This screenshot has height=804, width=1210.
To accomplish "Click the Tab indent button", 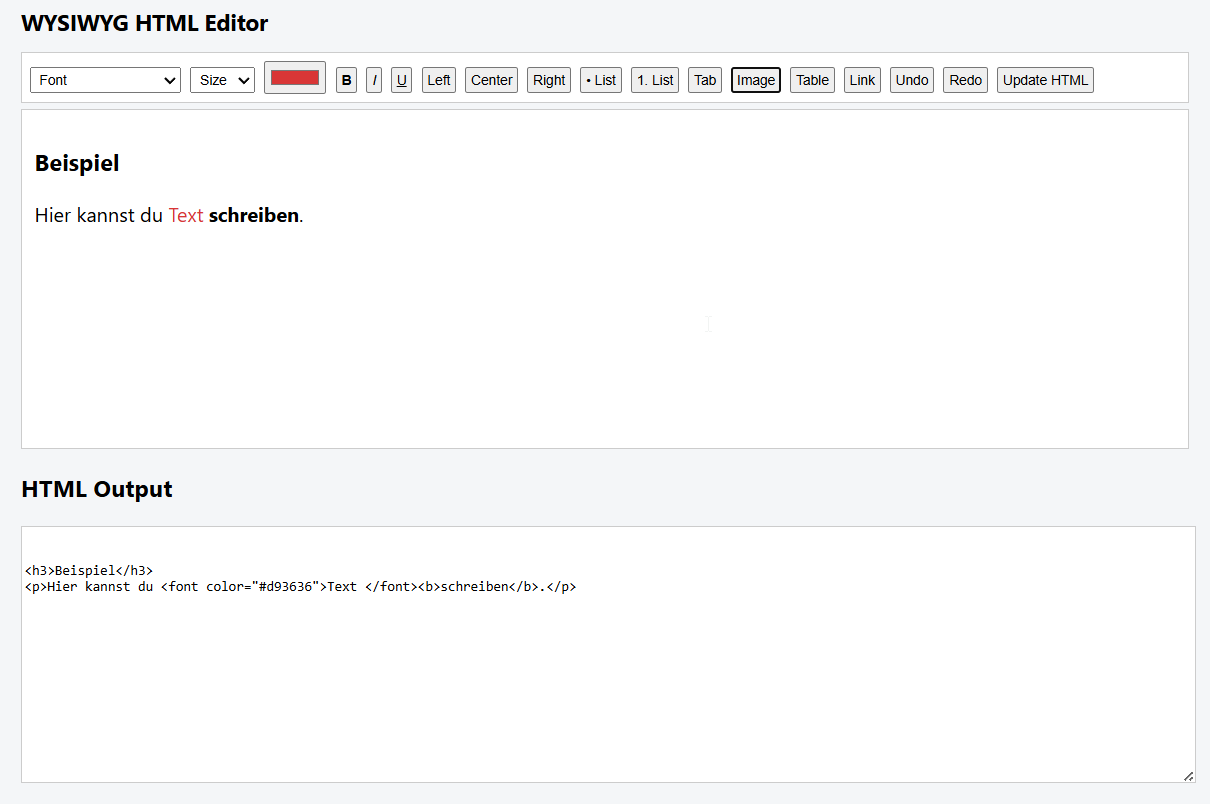I will coord(705,80).
